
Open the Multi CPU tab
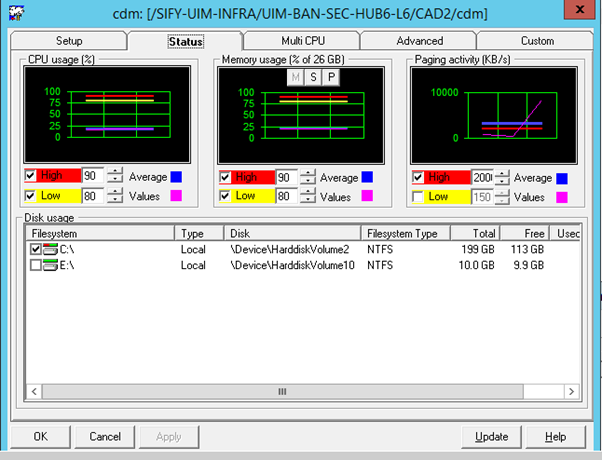(303, 41)
